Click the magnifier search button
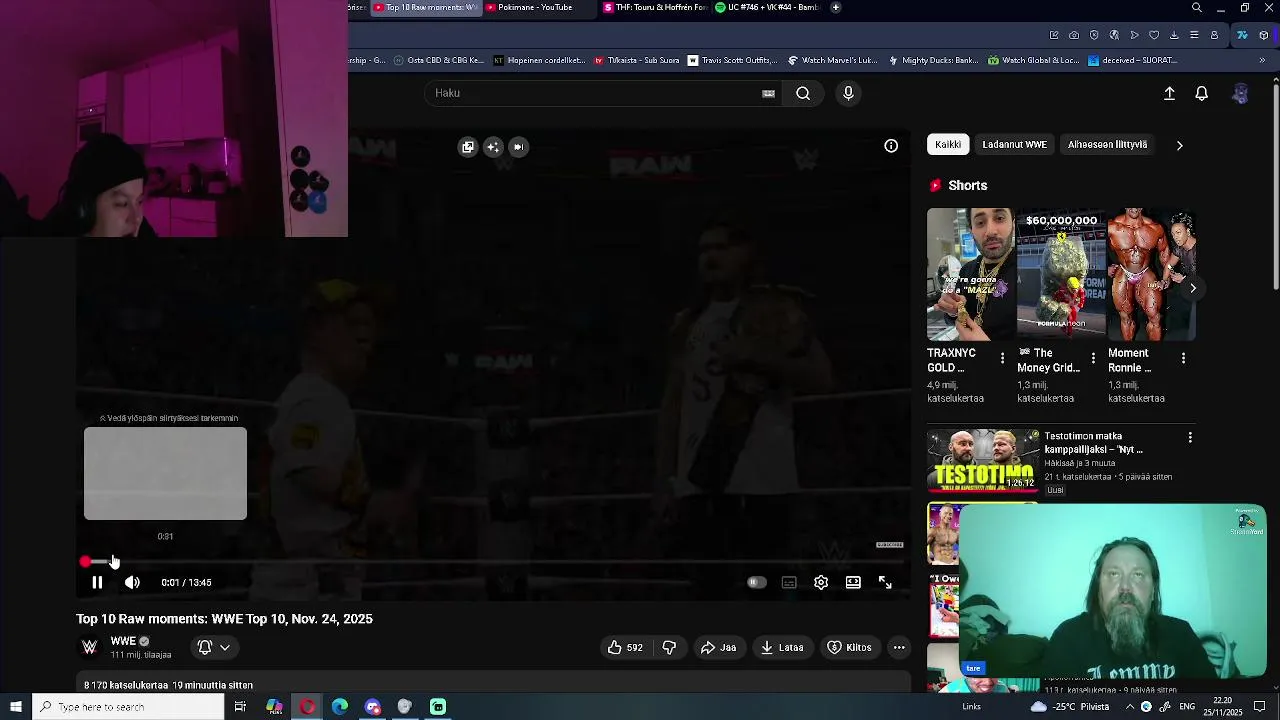The image size is (1280, 720). (x=803, y=93)
